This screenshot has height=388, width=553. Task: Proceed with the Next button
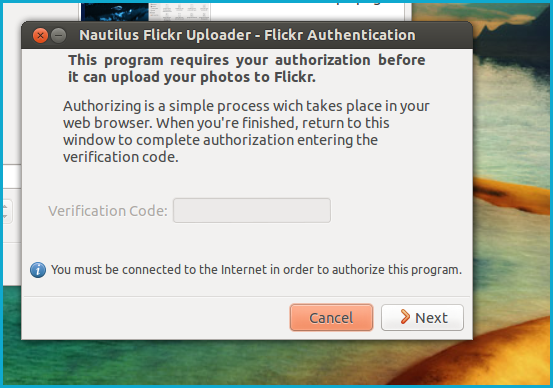[422, 317]
